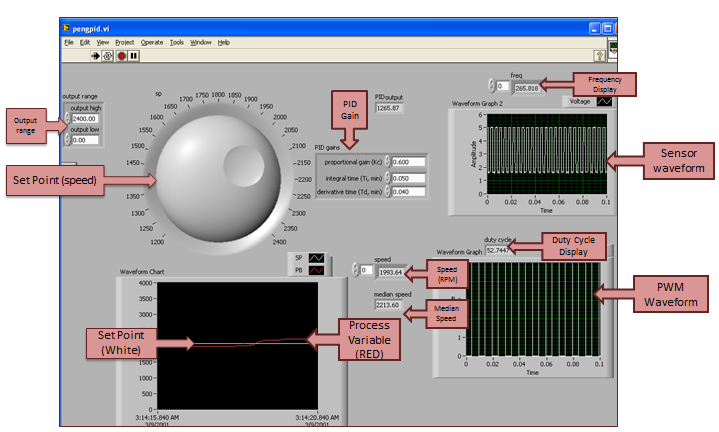This screenshot has height=432, width=719.
Task: Open the View menu
Action: (103, 42)
